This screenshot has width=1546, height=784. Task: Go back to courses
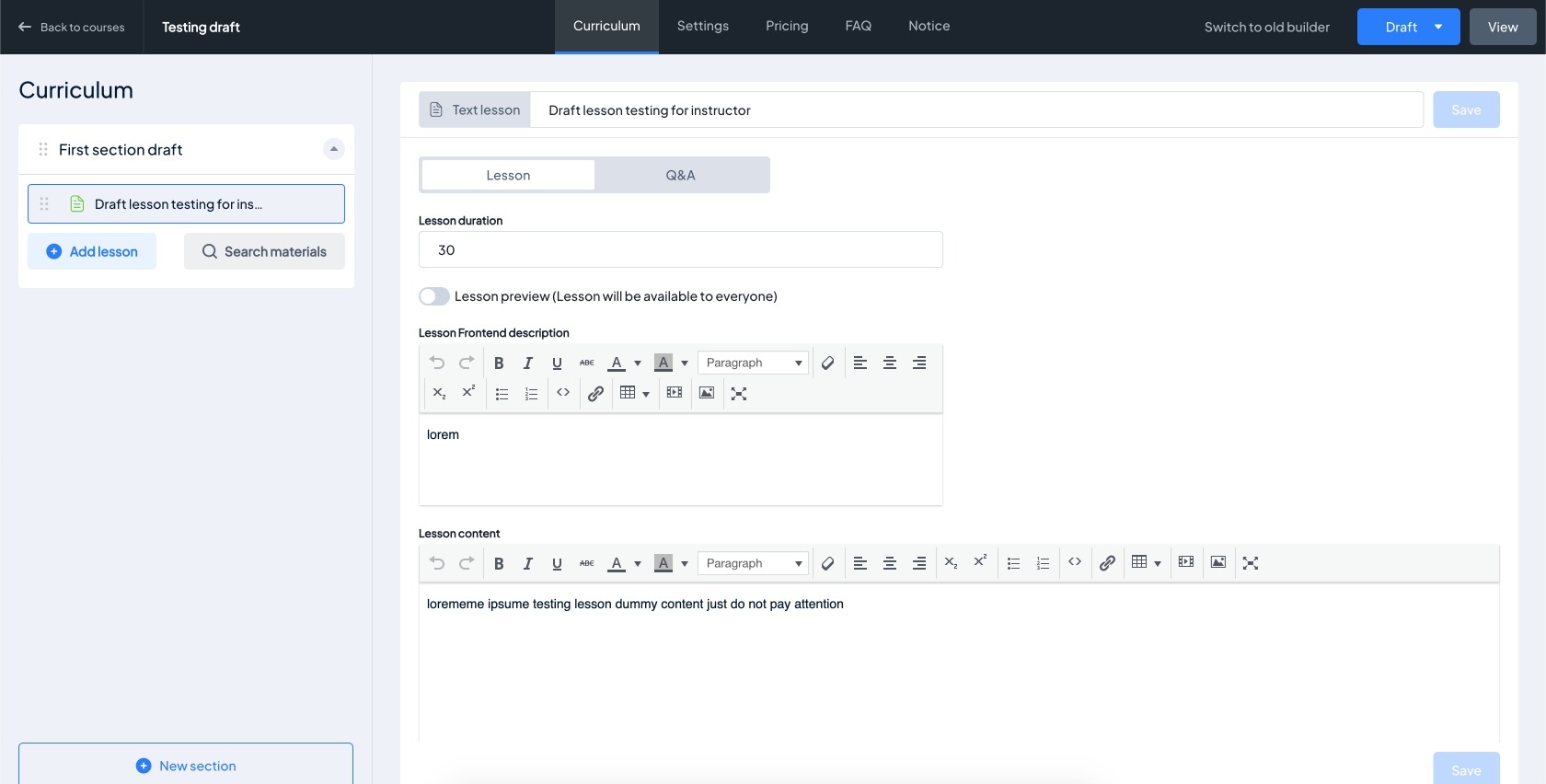[x=72, y=28]
